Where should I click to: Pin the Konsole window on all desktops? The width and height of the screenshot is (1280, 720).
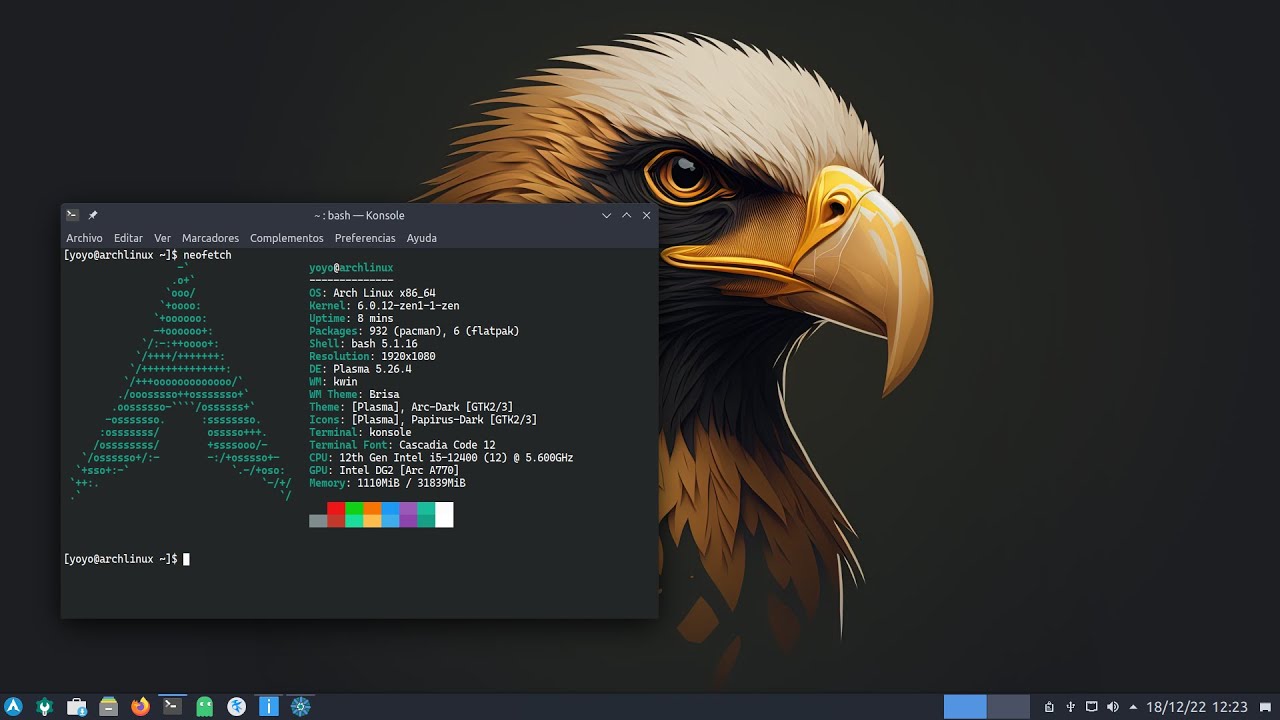click(x=93, y=215)
